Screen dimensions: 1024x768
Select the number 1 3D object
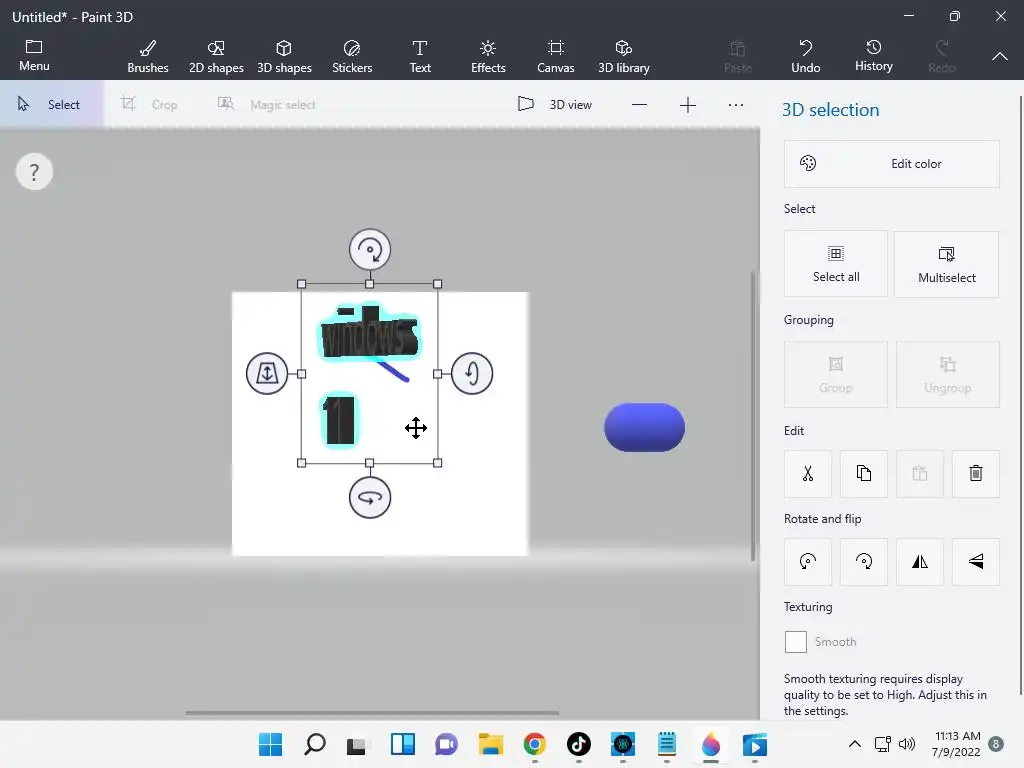click(340, 421)
